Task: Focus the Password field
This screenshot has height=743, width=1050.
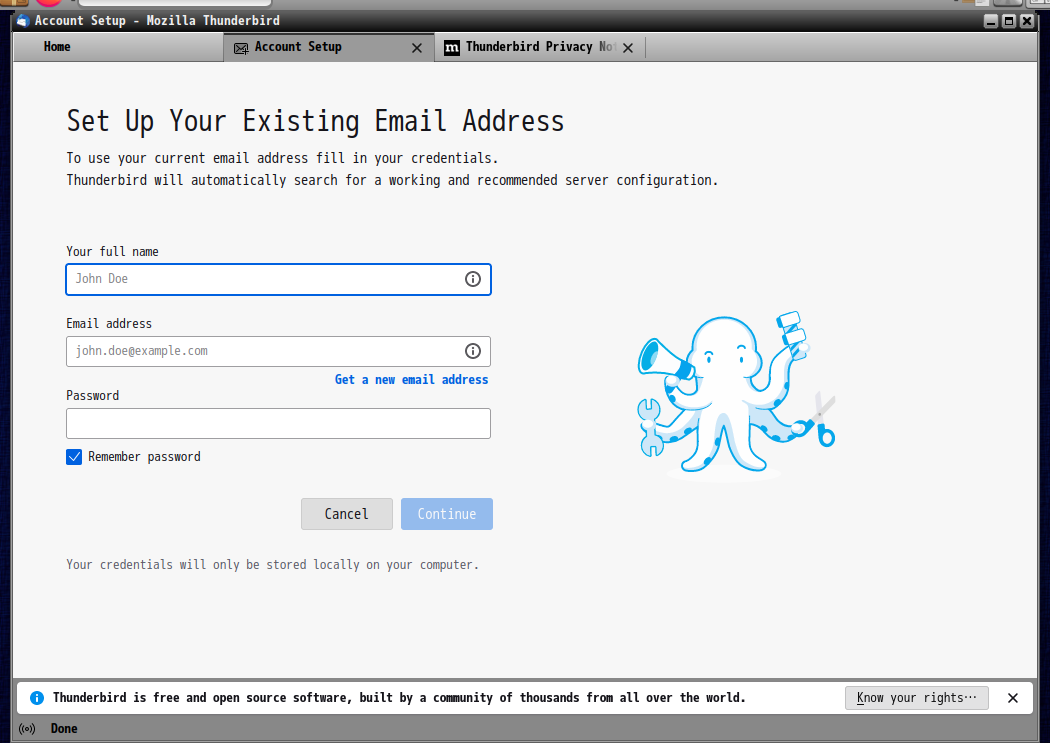Action: [x=279, y=424]
